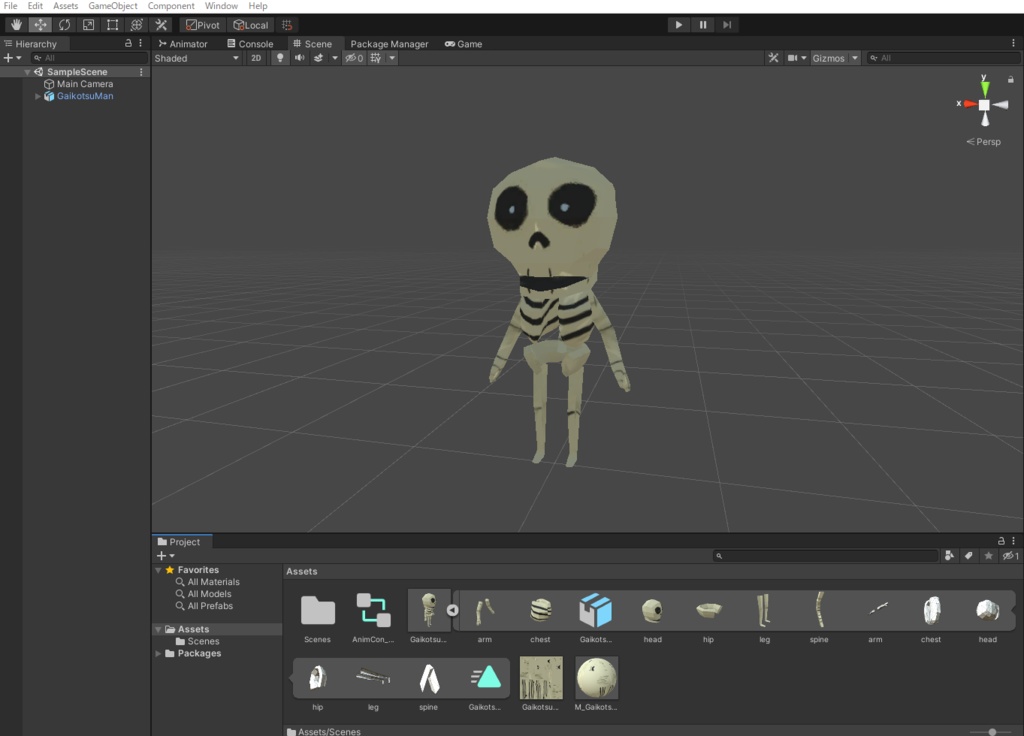Select the Scale tool
The image size is (1024, 736).
click(x=88, y=25)
